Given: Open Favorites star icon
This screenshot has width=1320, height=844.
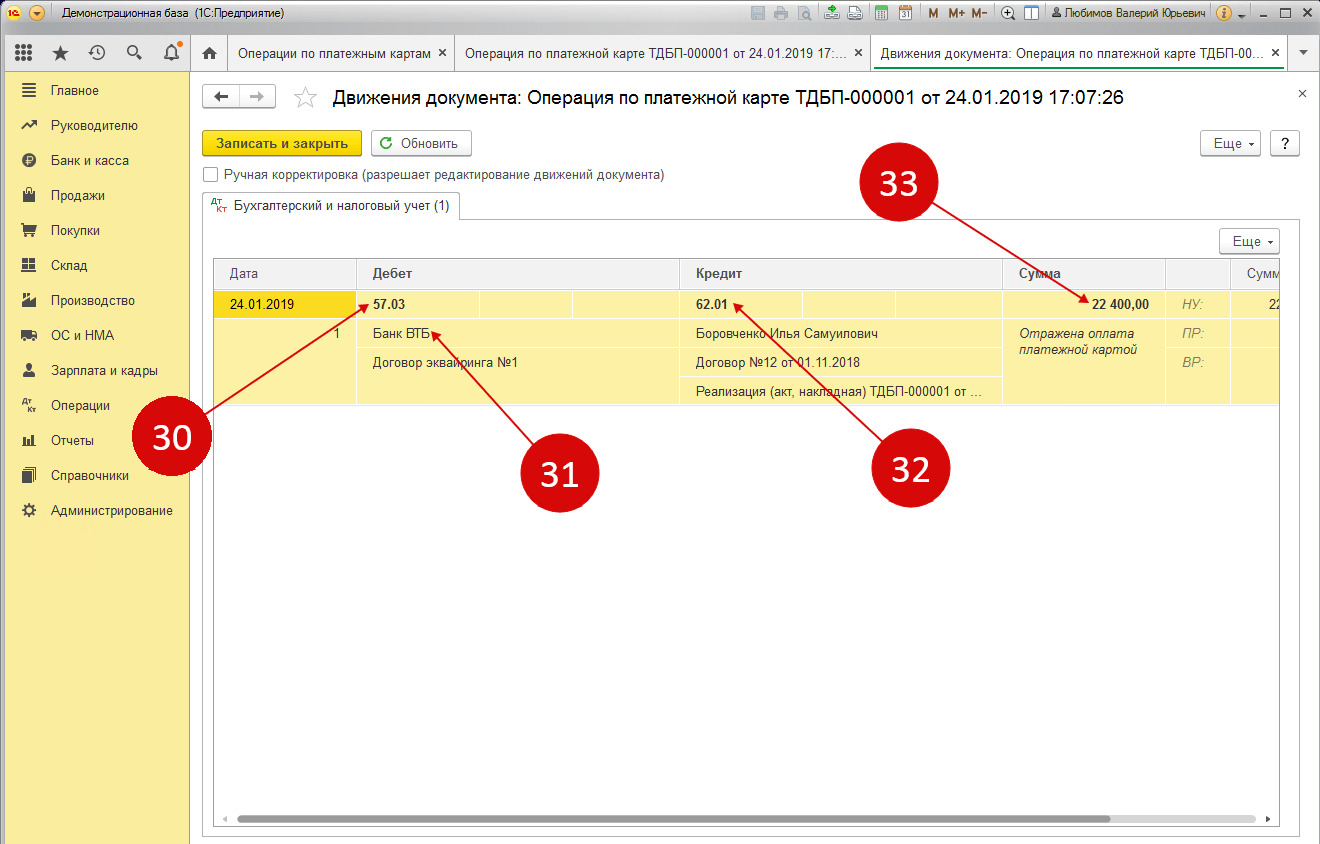Looking at the screenshot, I should coord(60,53).
